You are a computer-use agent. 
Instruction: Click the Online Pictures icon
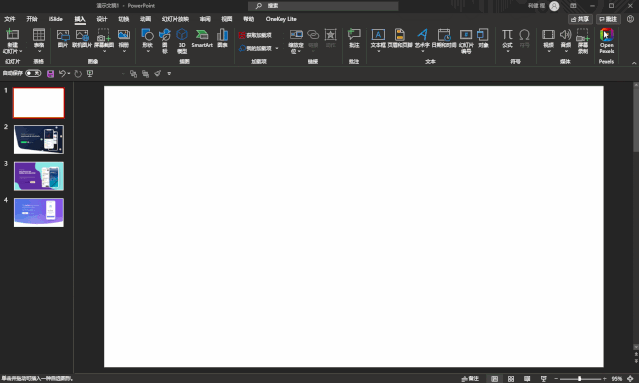coord(82,35)
